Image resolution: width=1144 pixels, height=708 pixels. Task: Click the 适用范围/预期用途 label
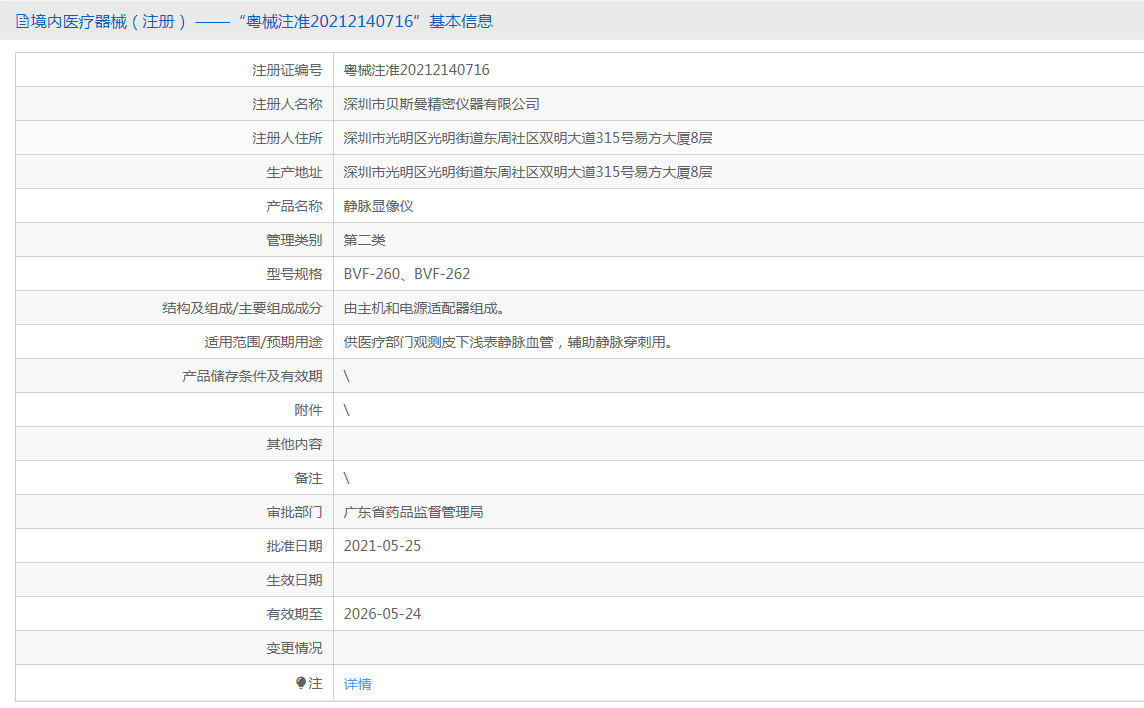[x=263, y=342]
